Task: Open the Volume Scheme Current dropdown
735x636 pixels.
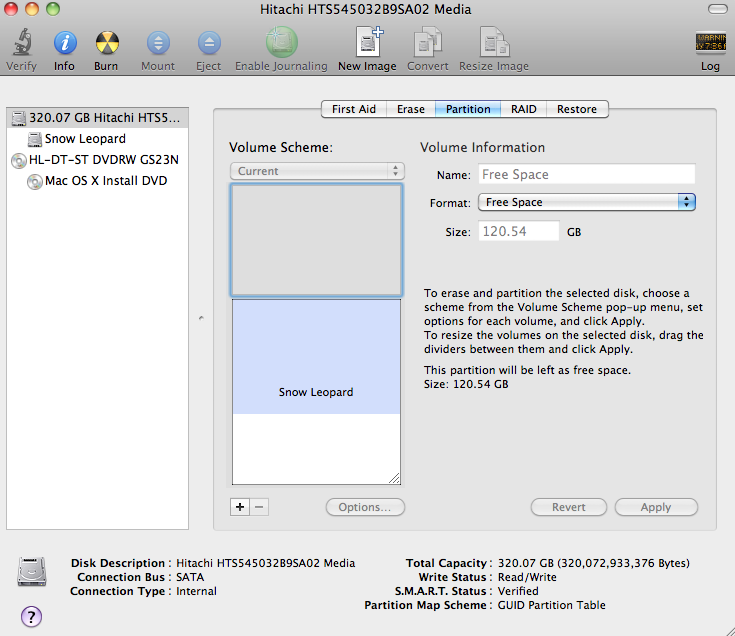Action: 317,171
